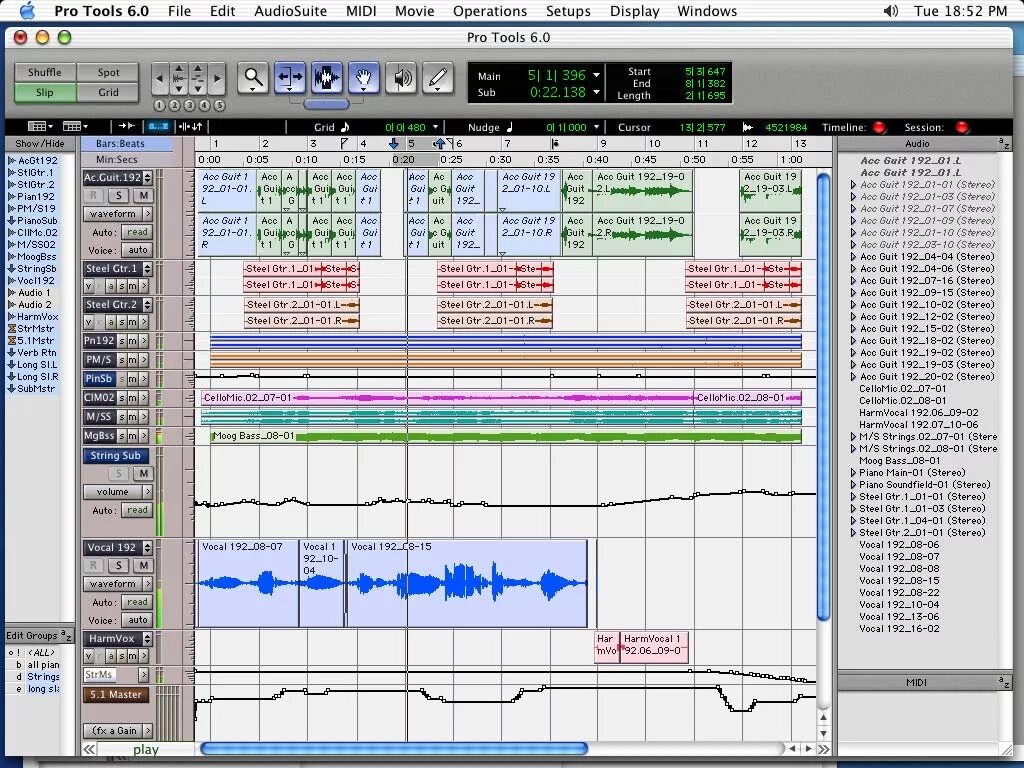Click the Tab to Transients icon
The image size is (1024, 768).
tap(126, 126)
